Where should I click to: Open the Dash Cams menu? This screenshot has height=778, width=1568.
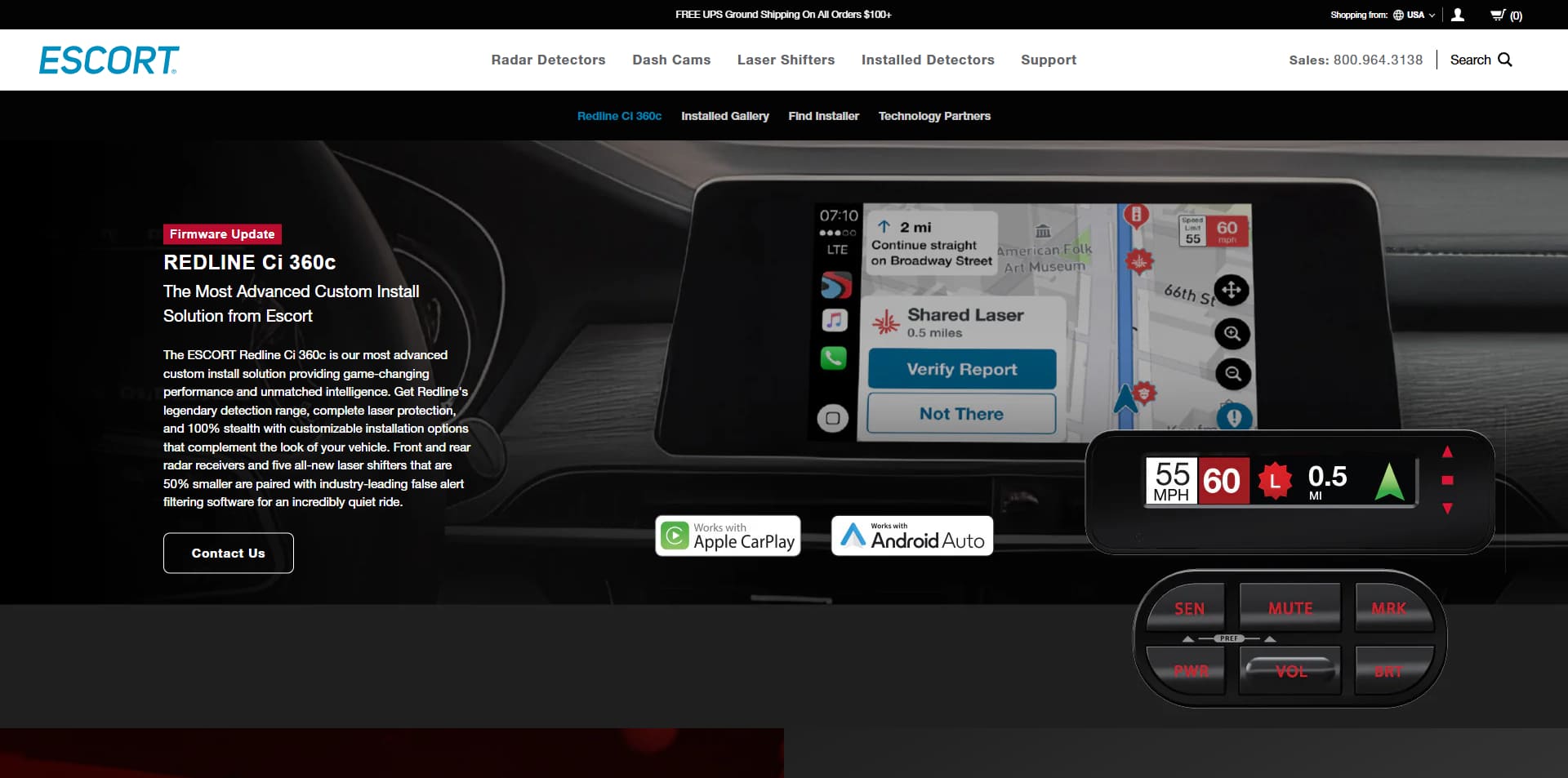pos(671,60)
